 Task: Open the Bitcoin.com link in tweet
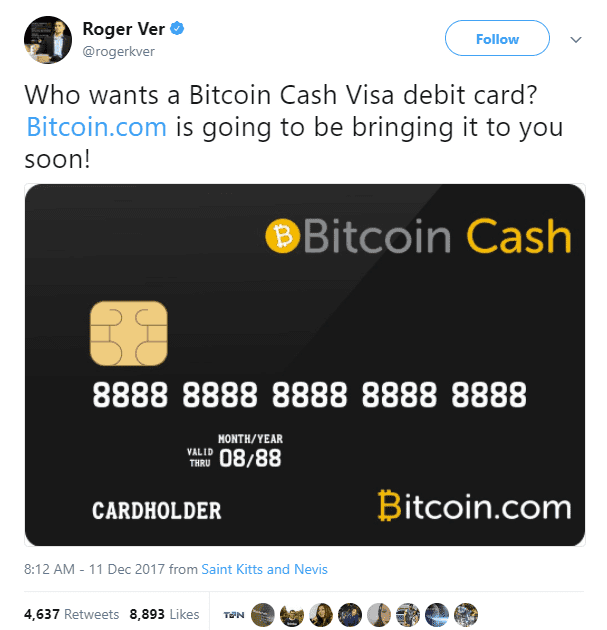point(96,127)
